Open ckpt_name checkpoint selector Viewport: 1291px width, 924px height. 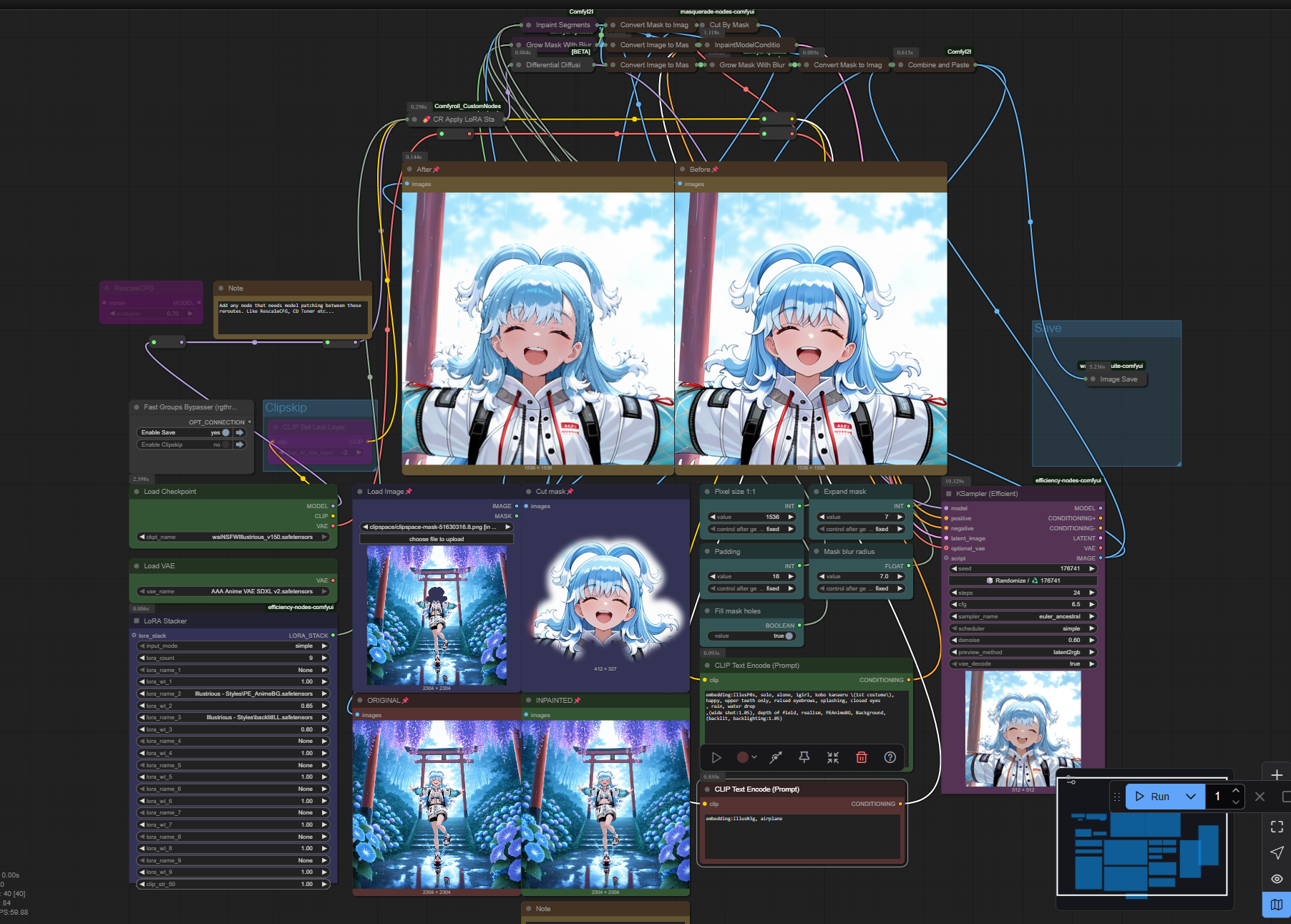coord(233,537)
